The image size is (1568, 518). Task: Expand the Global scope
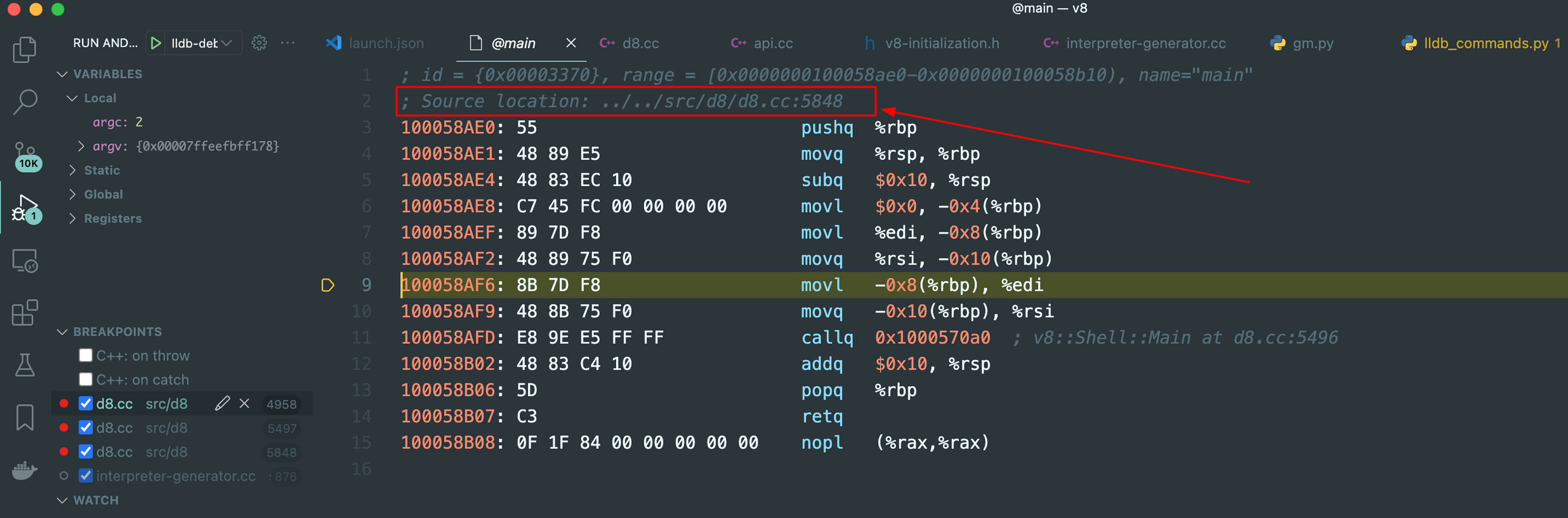(x=72, y=195)
